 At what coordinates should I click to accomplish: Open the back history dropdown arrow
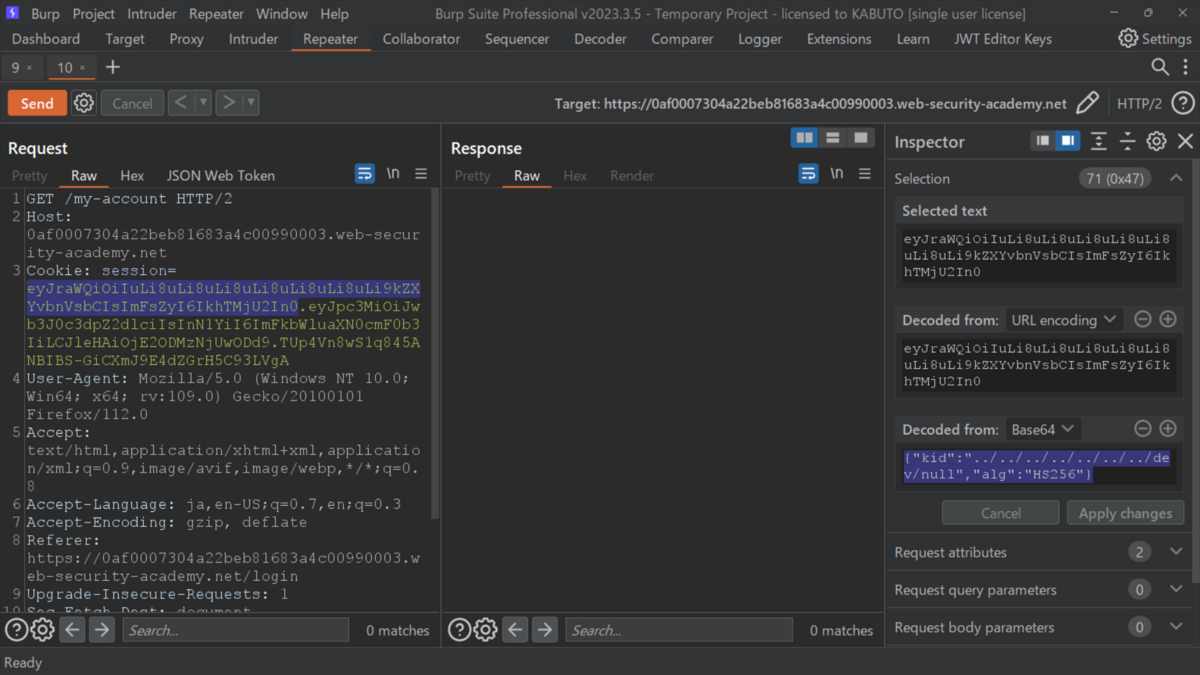pyautogui.click(x=204, y=102)
